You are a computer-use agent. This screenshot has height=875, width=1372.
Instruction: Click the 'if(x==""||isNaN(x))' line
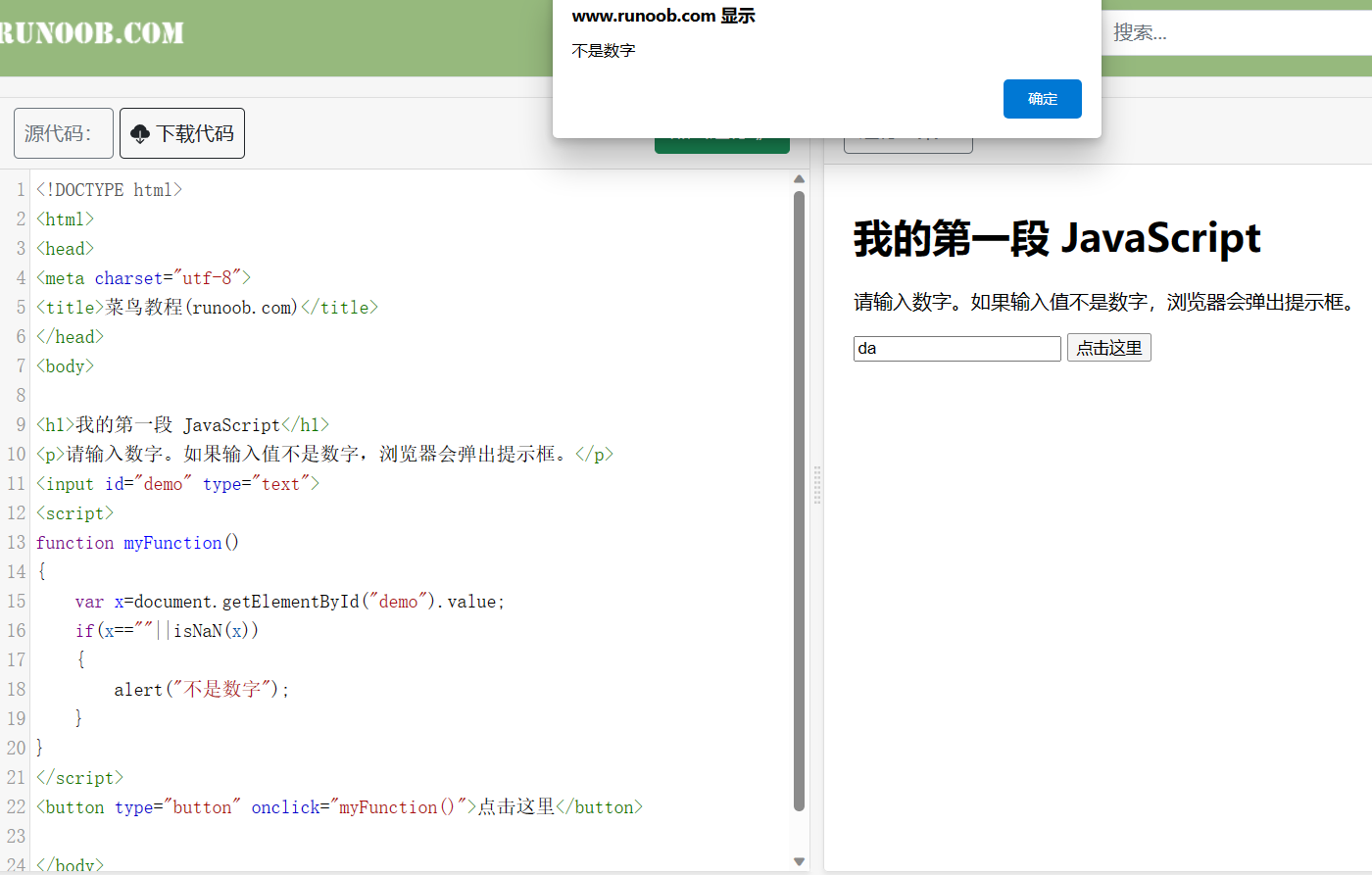point(167,631)
